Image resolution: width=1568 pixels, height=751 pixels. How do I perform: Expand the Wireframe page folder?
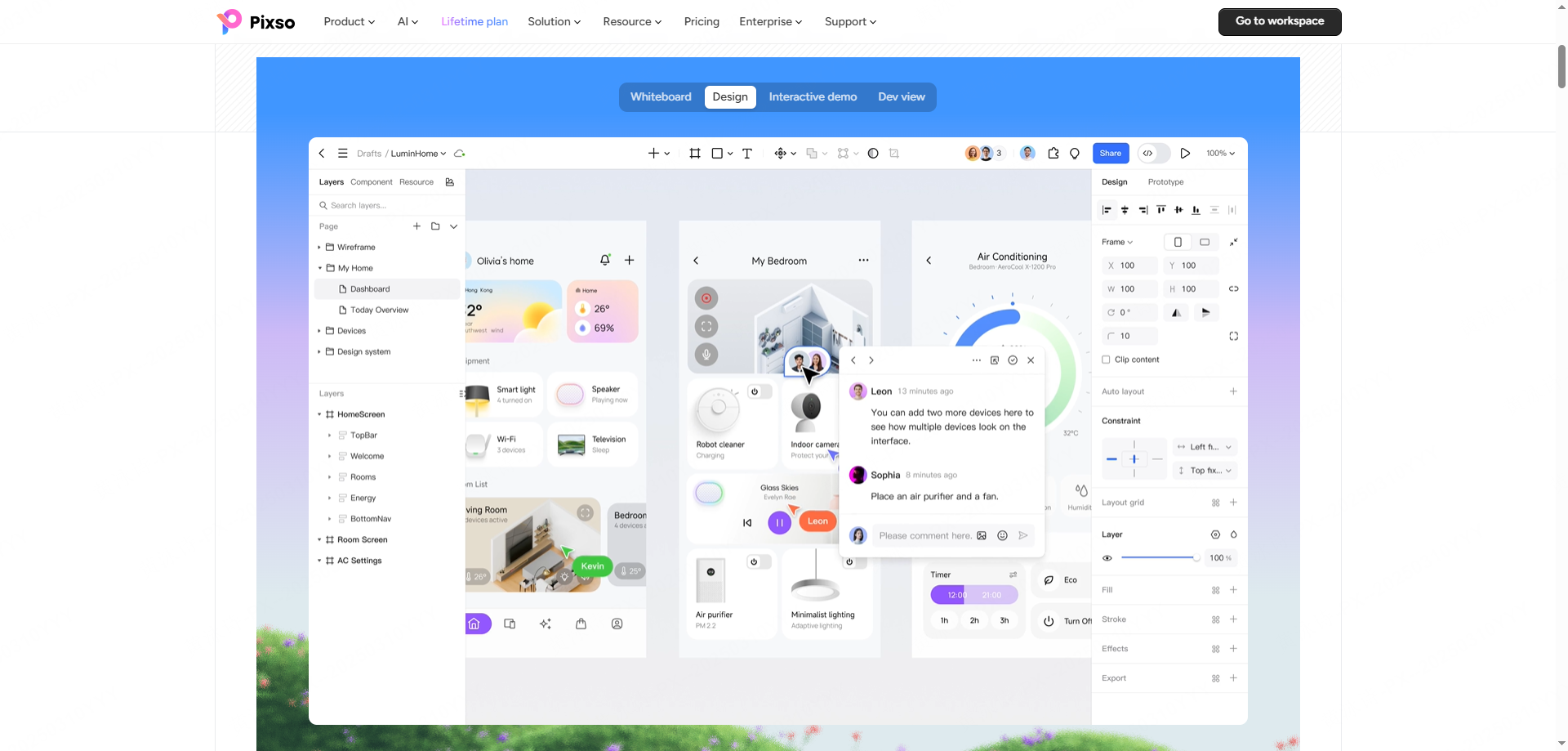click(319, 248)
